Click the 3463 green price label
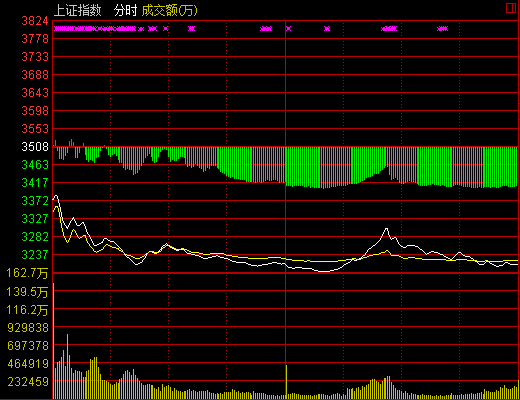This screenshot has width=520, height=400. pos(35,165)
